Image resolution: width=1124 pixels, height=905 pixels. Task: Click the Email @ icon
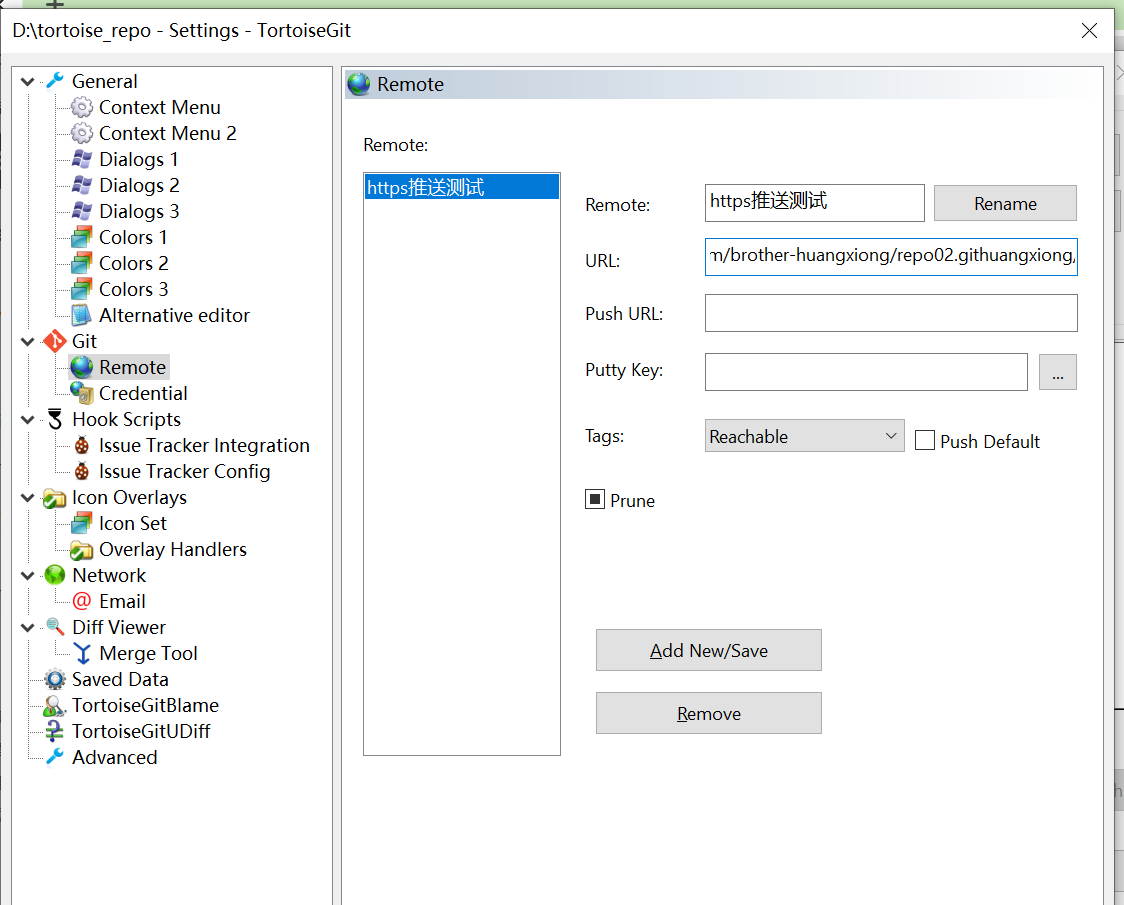pyautogui.click(x=82, y=601)
